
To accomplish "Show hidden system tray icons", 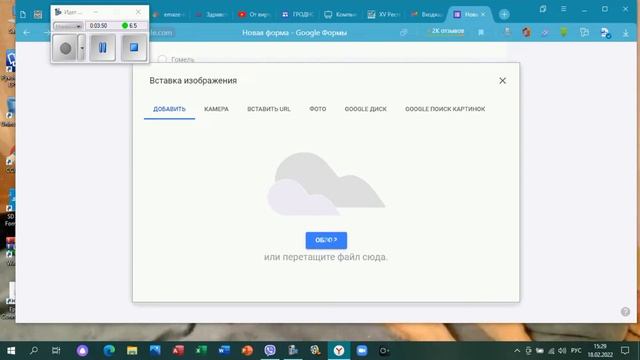I will click(517, 351).
